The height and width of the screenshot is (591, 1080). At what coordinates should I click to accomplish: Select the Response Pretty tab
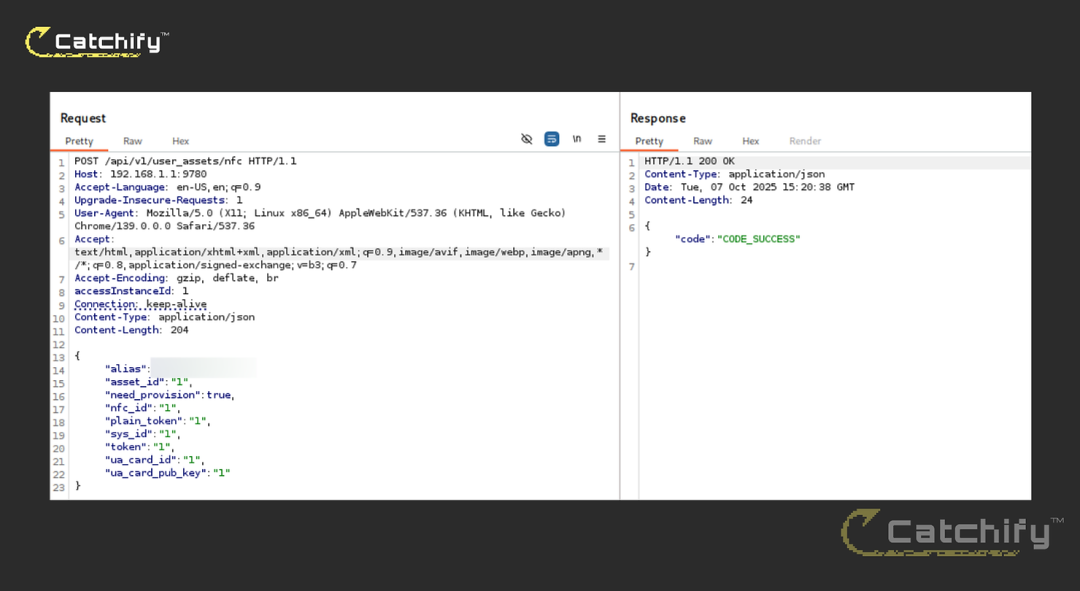(x=649, y=141)
